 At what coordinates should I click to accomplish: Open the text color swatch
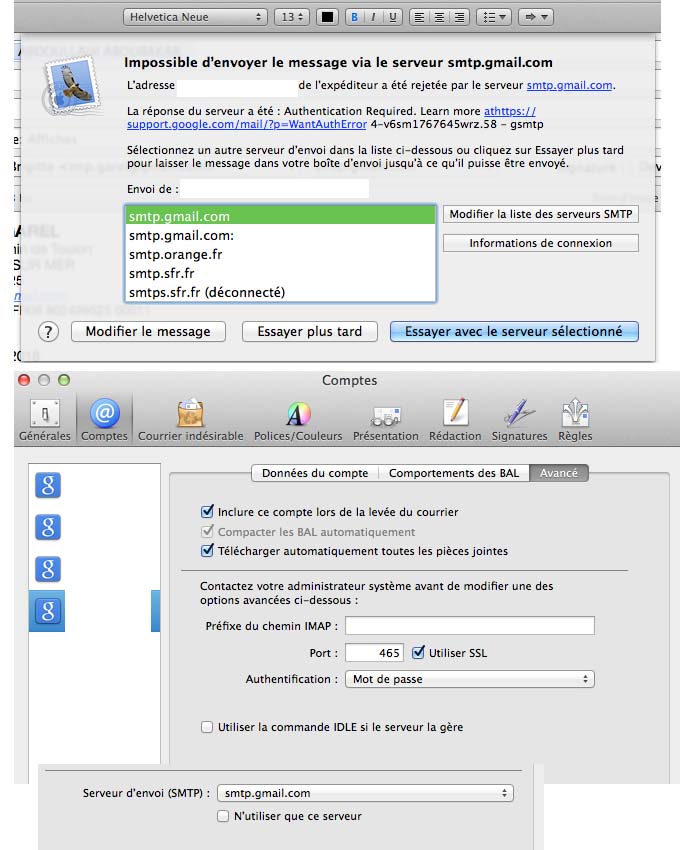click(326, 17)
